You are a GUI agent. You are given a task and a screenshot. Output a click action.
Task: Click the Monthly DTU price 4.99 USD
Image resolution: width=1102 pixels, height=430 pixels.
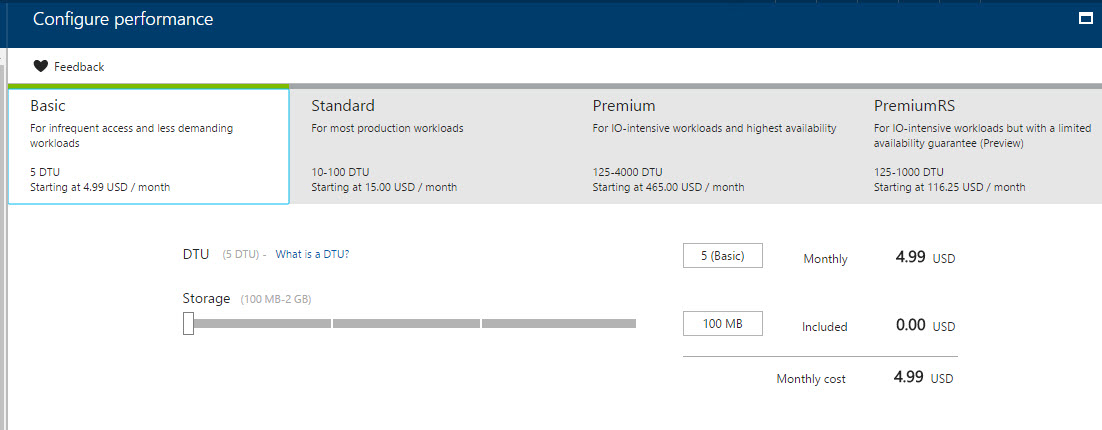tap(925, 258)
